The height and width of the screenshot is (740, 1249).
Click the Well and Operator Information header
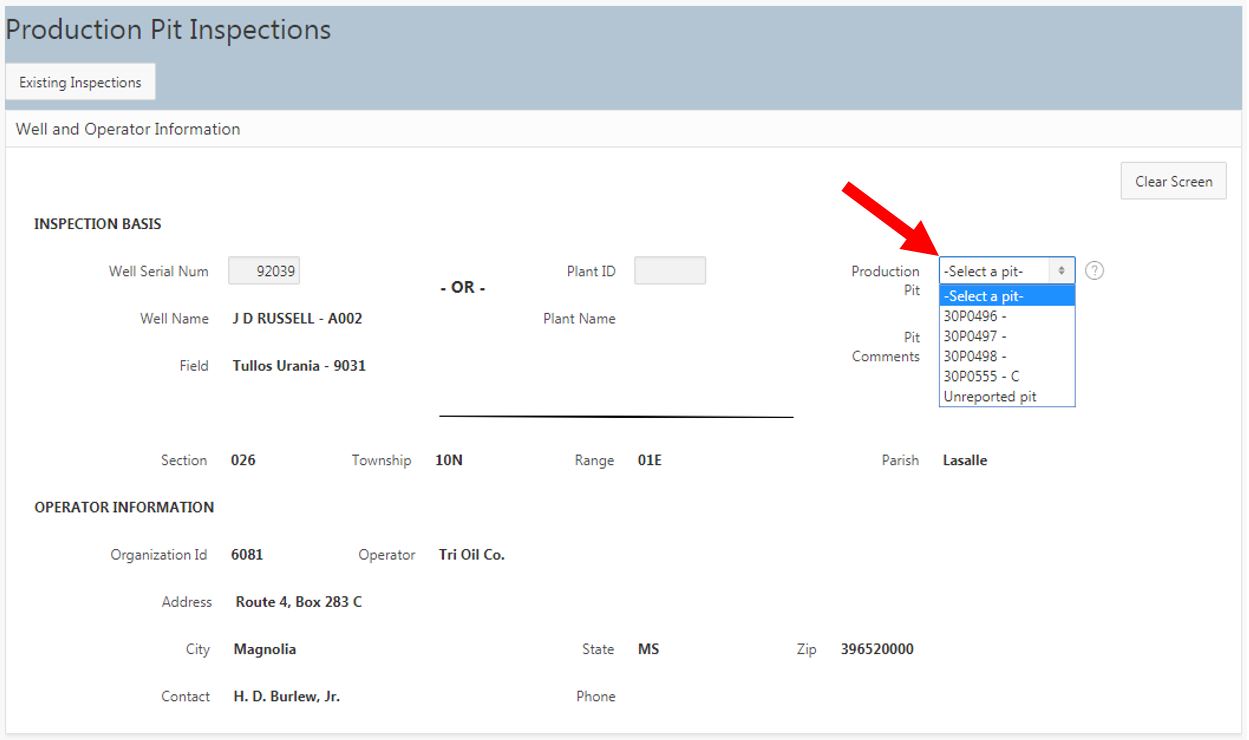coord(128,129)
